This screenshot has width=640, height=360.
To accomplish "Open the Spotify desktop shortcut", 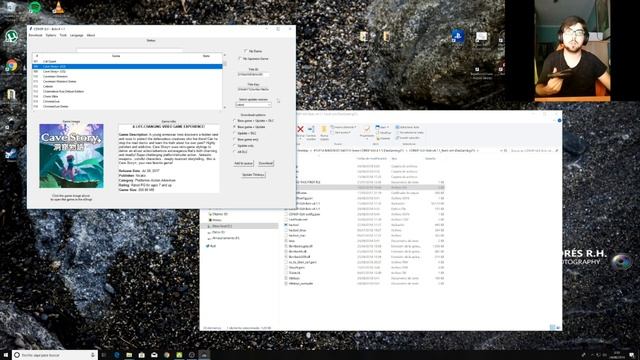I will coord(35,7).
